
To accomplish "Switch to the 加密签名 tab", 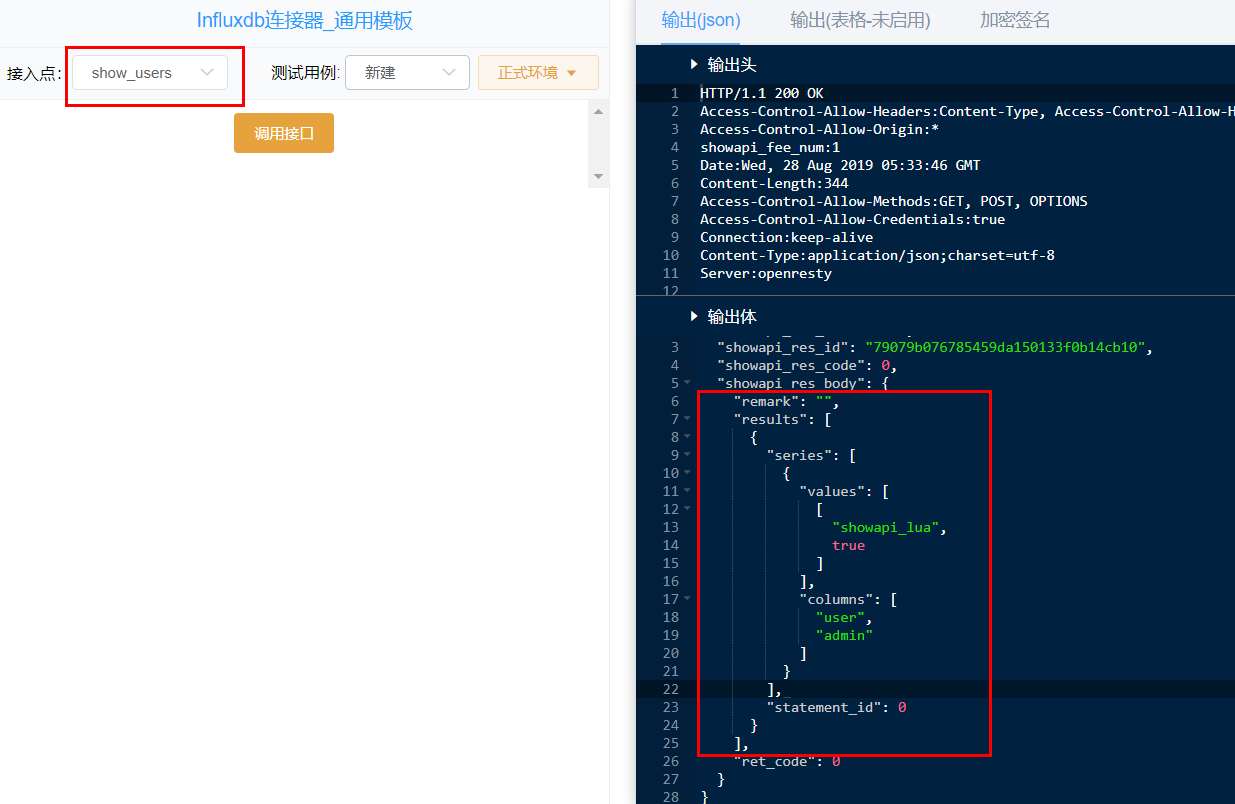I will coord(1015,21).
